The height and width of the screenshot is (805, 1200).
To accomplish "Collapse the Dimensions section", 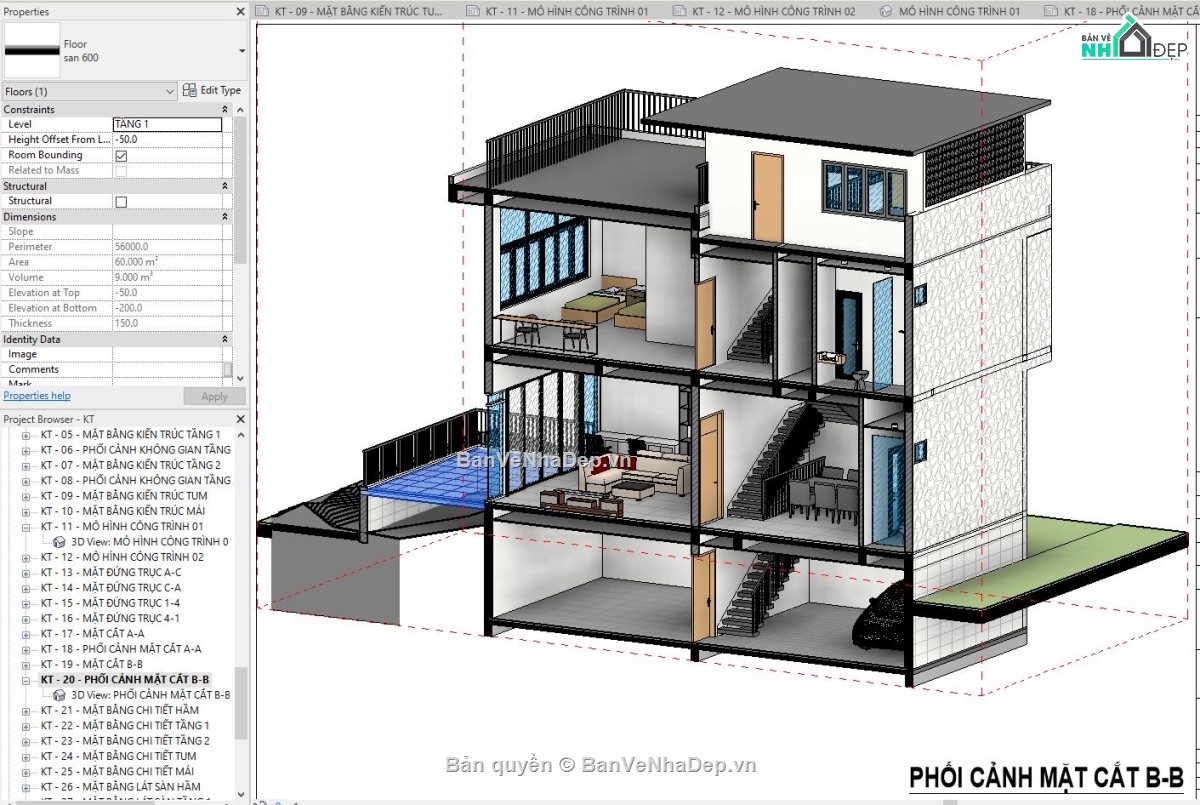I will click(x=225, y=216).
